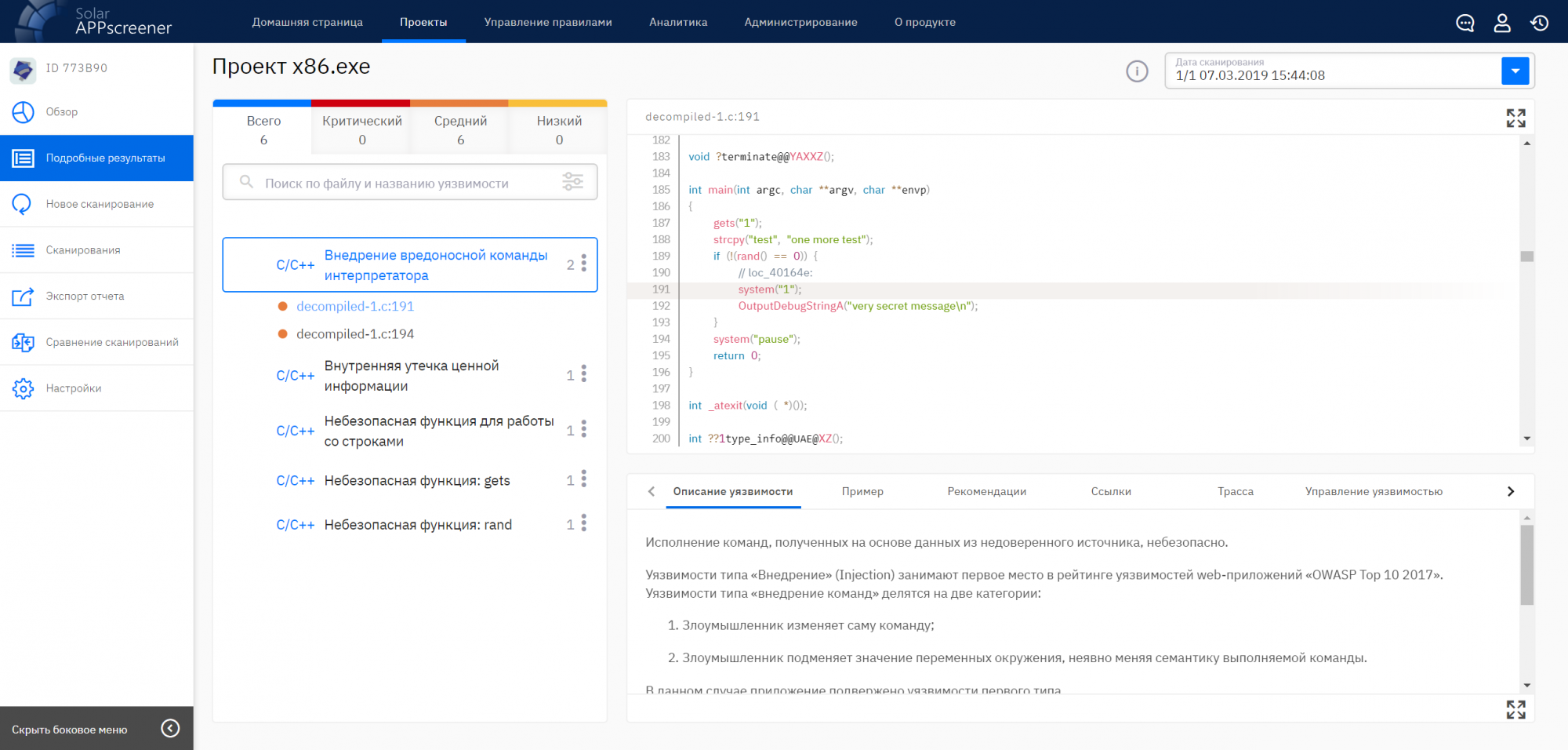Open Новое сканирование in the sidebar

pyautogui.click(x=96, y=204)
